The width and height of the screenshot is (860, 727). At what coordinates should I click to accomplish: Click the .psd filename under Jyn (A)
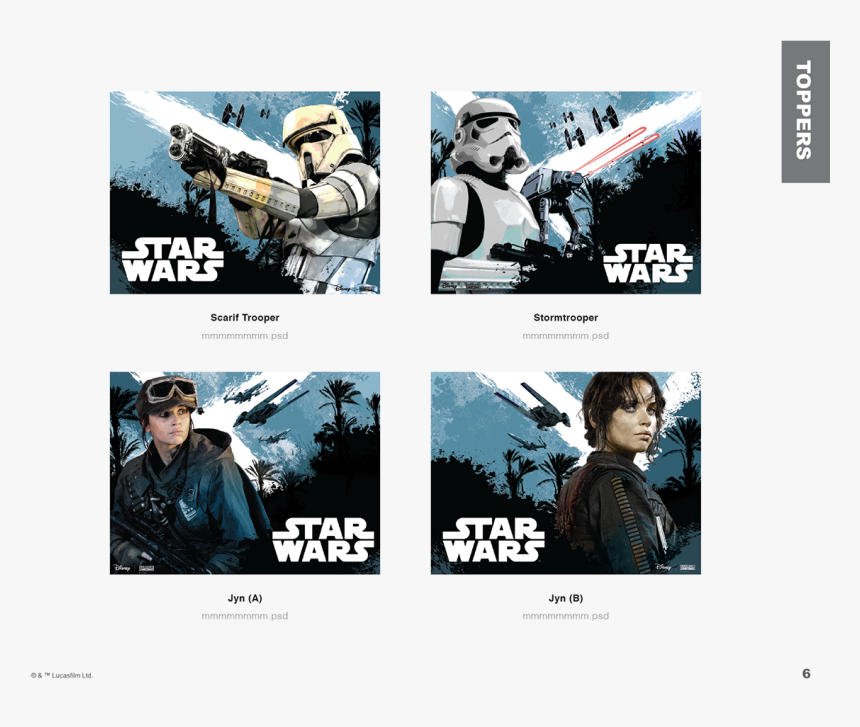(x=245, y=616)
